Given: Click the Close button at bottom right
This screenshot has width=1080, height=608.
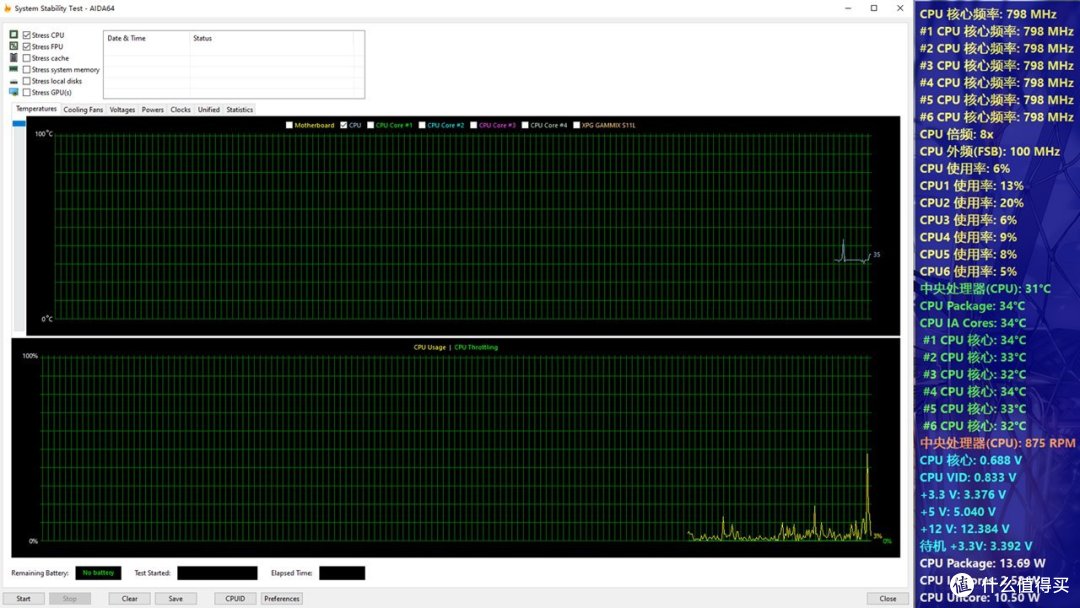Looking at the screenshot, I should point(888,598).
